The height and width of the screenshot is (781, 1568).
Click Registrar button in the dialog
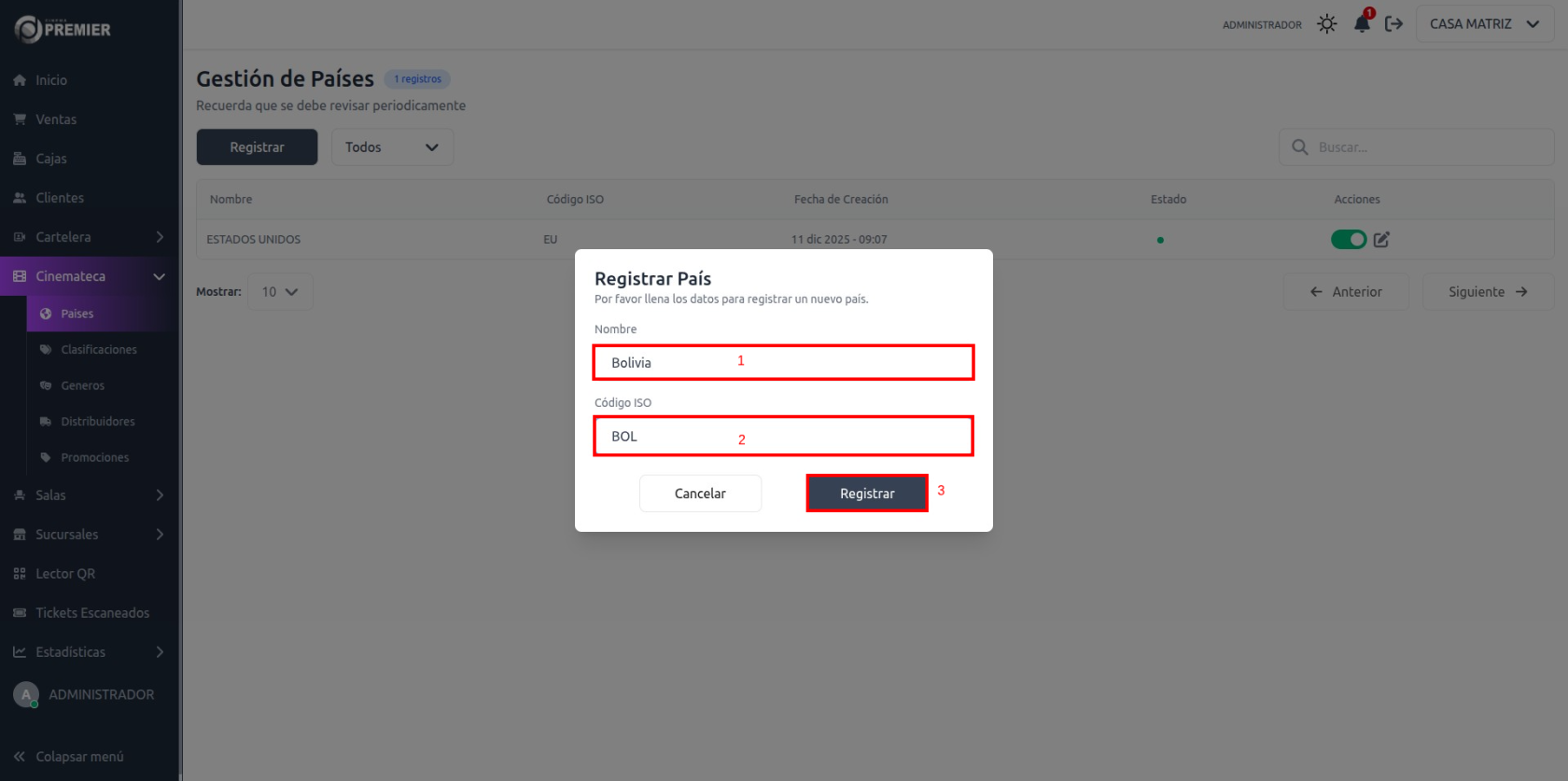867,494
